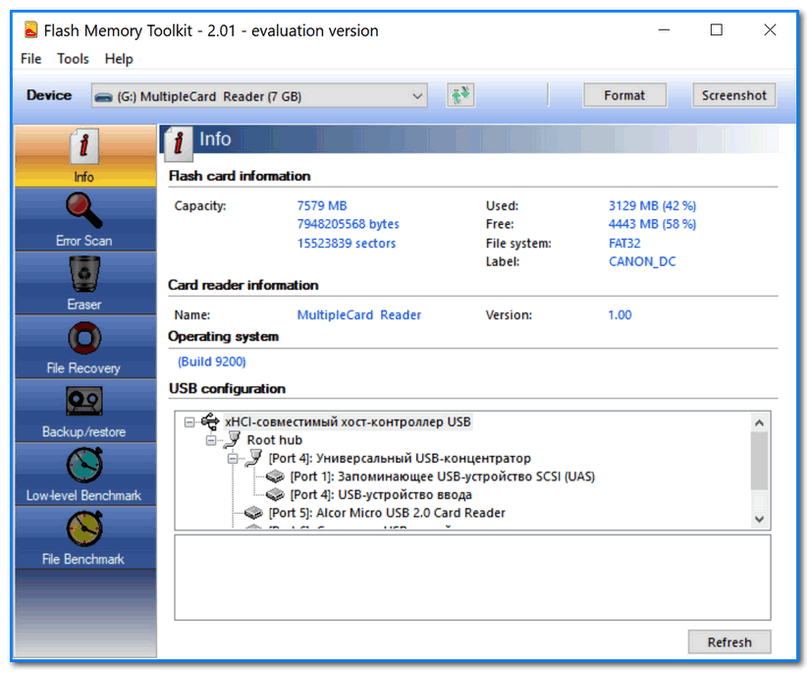The image size is (810, 673).
Task: Collapse the Port 4 USB hub node
Action: [x=232, y=459]
